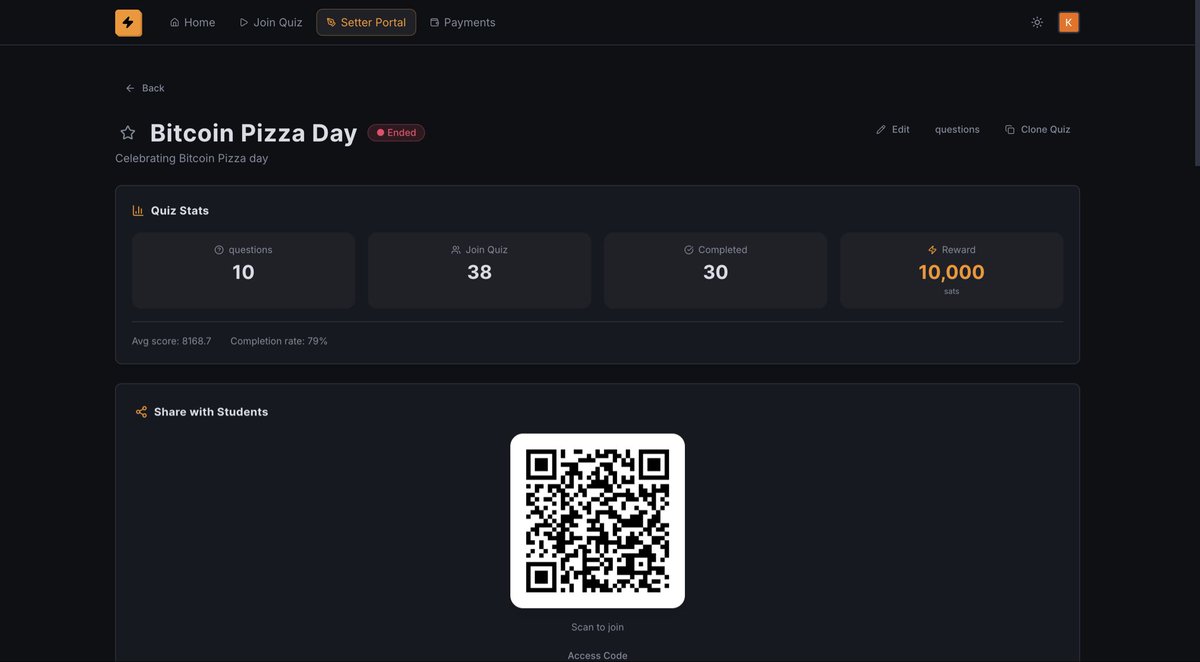Star the Bitcoin Pizza Day quiz
Viewport: 1200px width, 662px height.
tap(127, 132)
